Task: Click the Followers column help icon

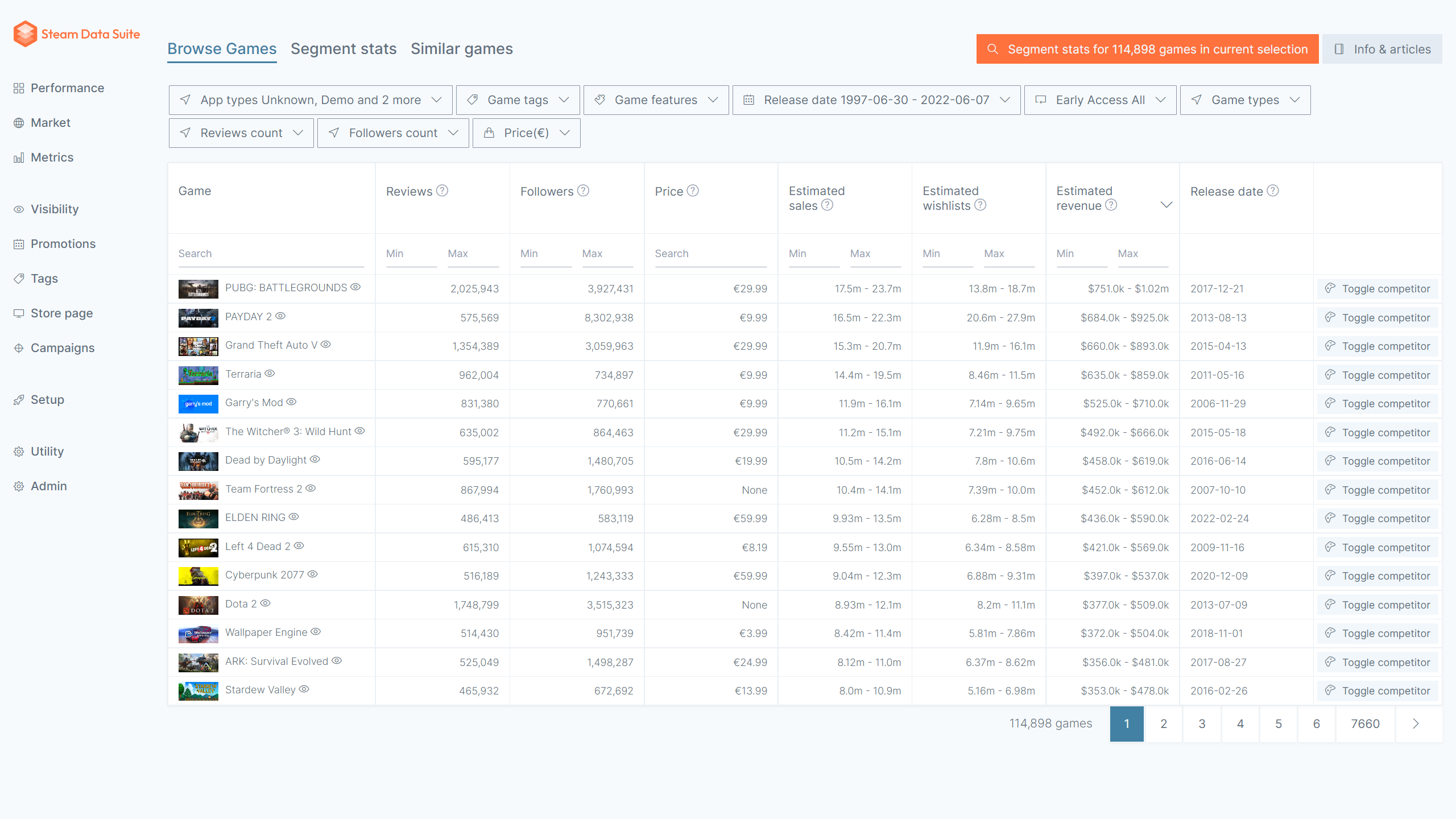Action: tap(583, 191)
